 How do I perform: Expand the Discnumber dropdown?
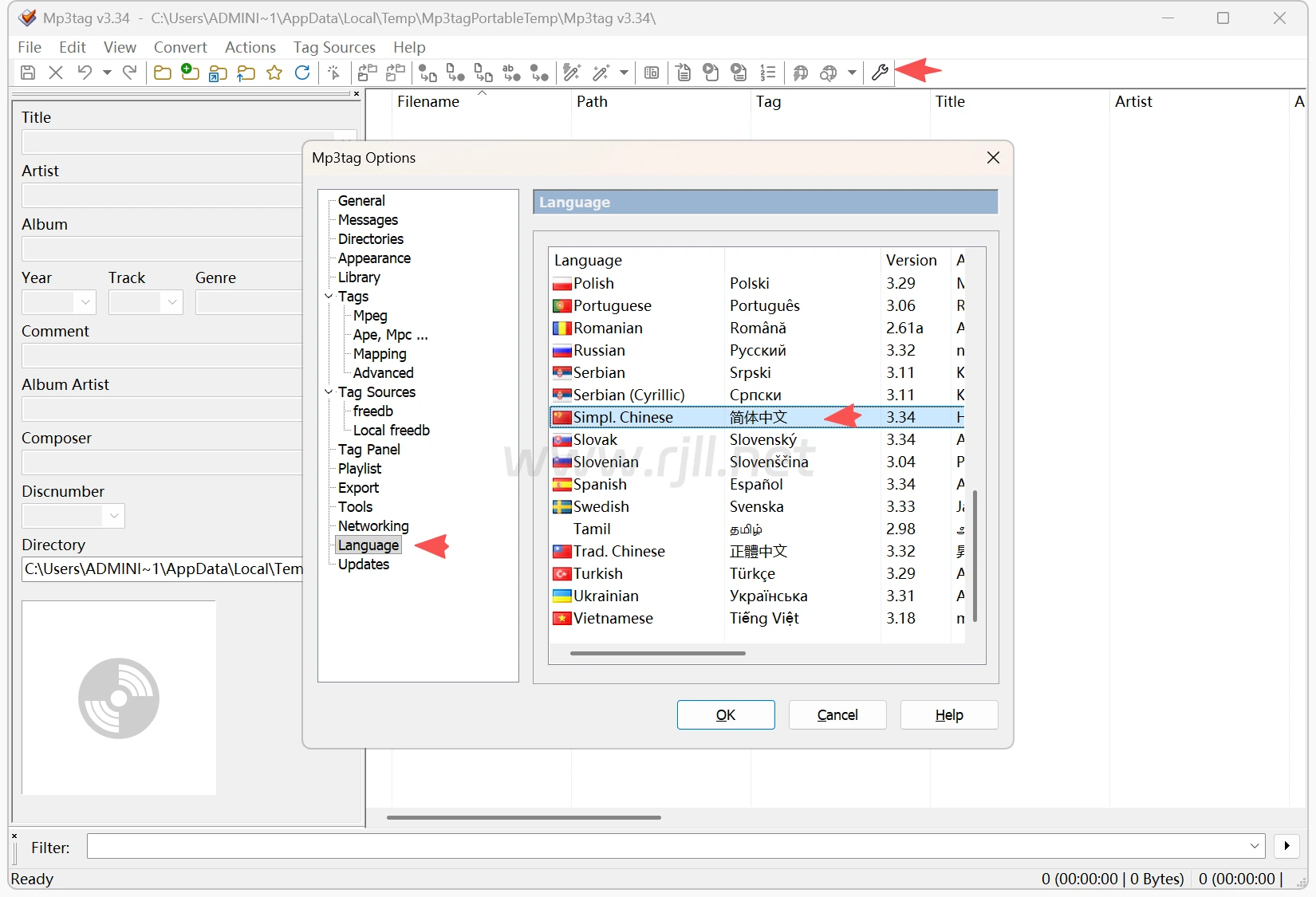[x=114, y=516]
